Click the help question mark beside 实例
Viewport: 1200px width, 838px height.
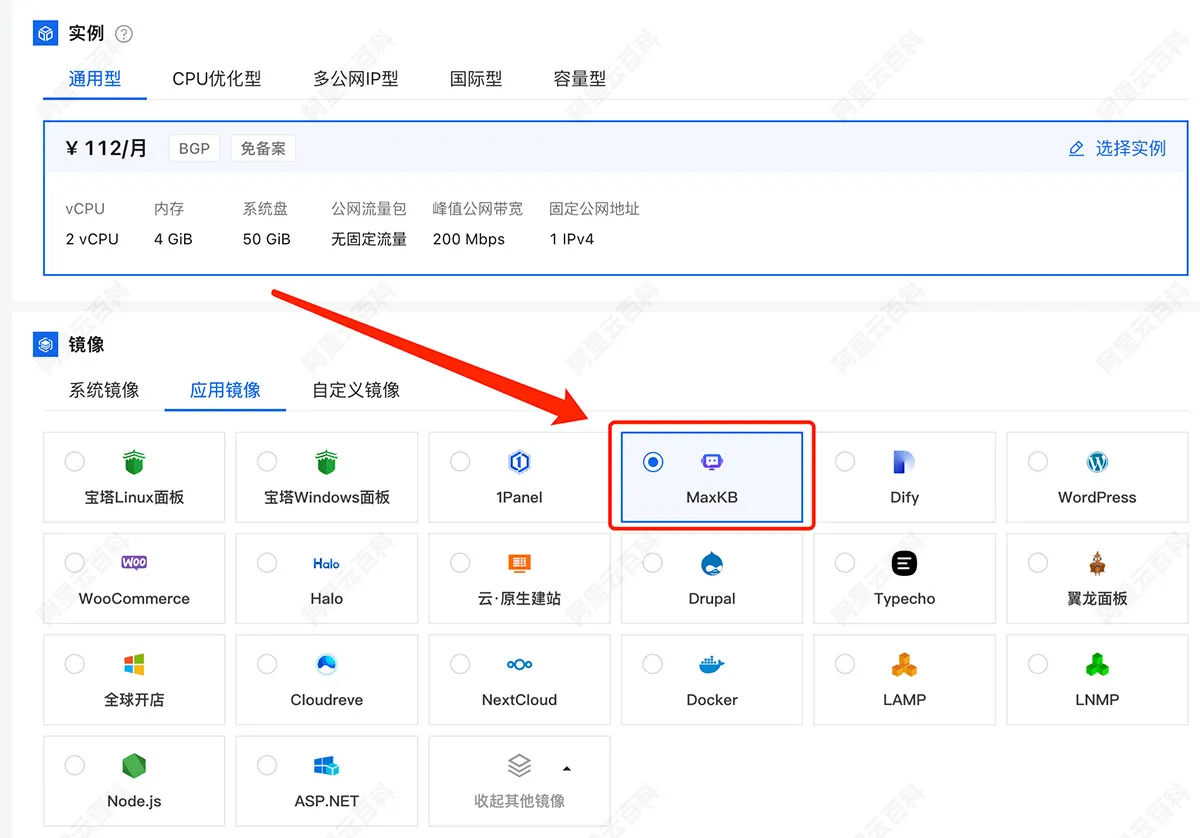coord(123,33)
